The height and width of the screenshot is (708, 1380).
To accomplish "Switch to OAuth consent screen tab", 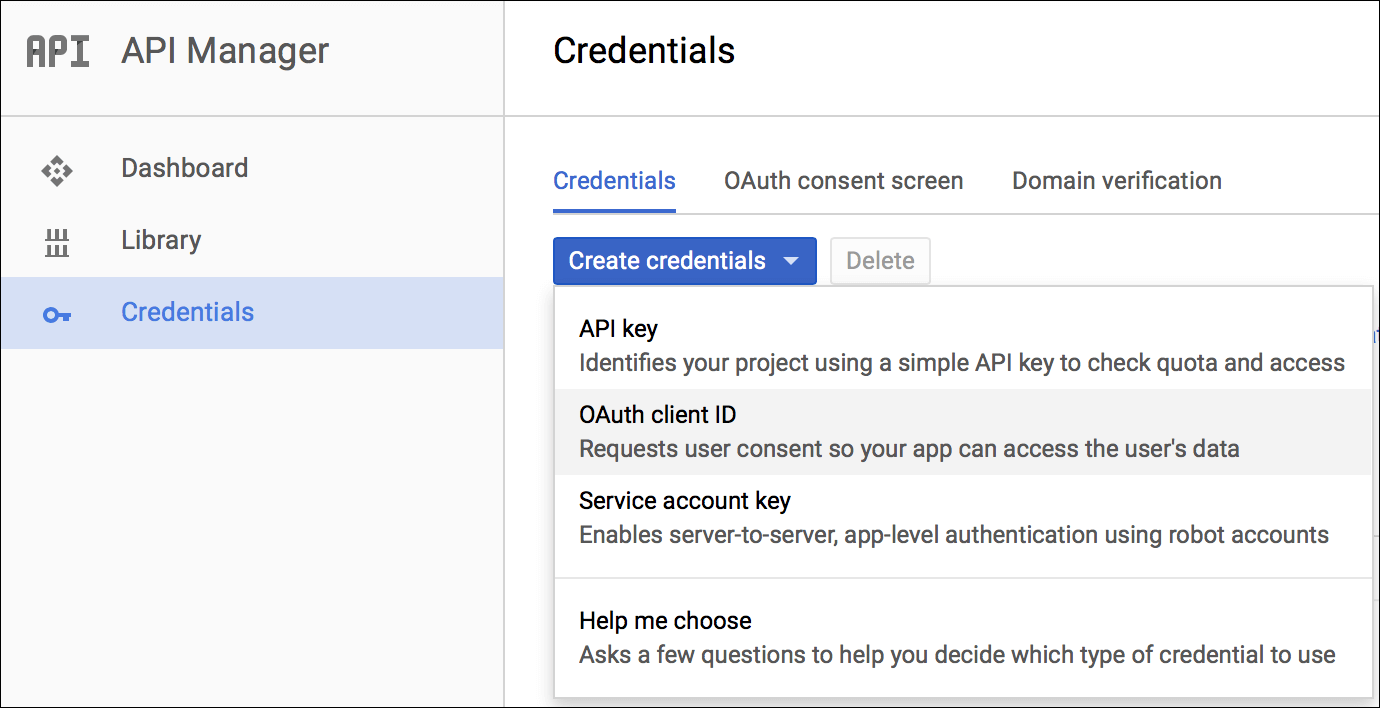I will click(x=844, y=181).
